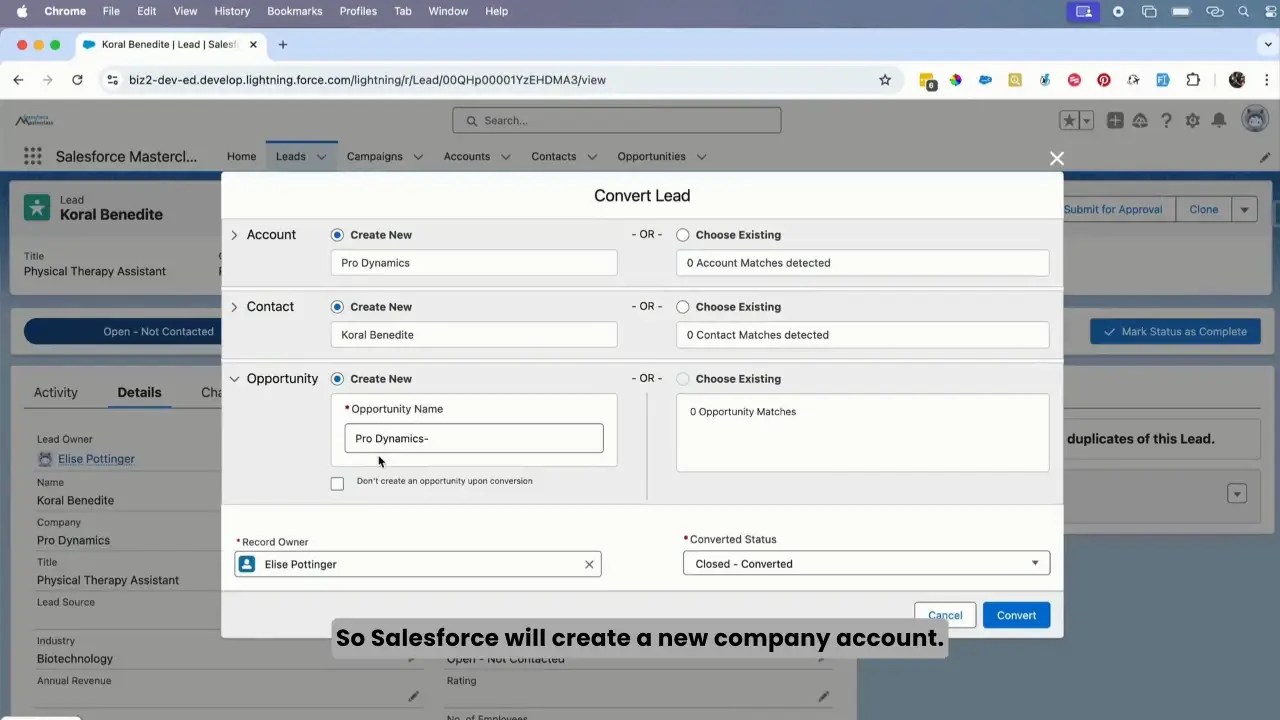Open the Salesforce App Launcher grid icon
The height and width of the screenshot is (720, 1280).
[x=33, y=156]
